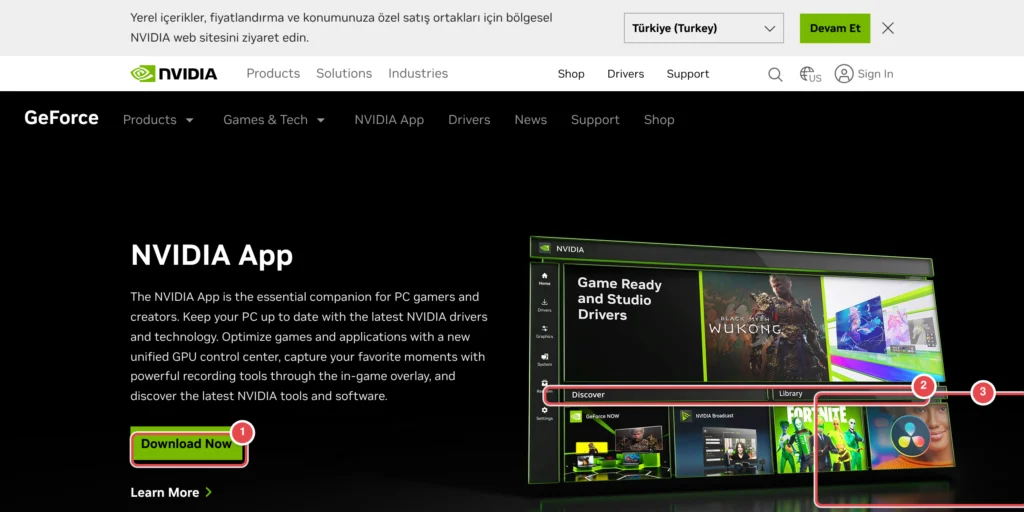This screenshot has width=1024, height=512.
Task: Go to Drivers in top header
Action: click(x=626, y=74)
